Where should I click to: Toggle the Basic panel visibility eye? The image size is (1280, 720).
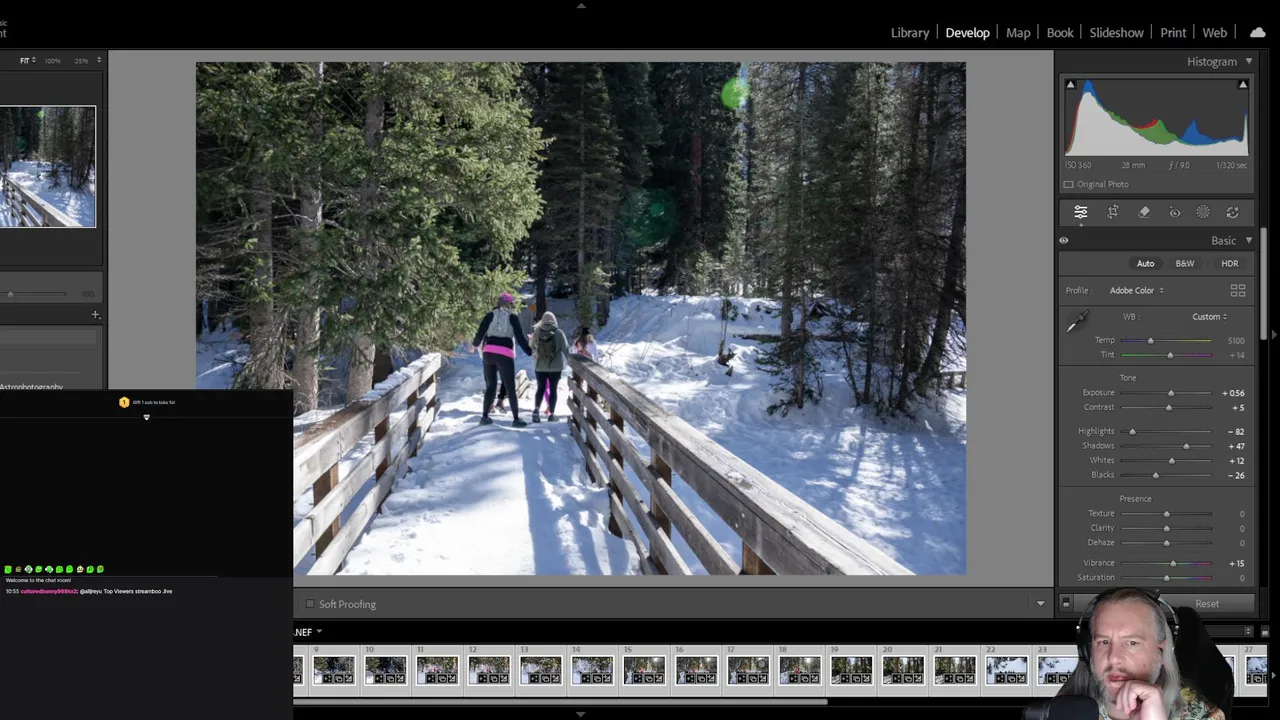pyautogui.click(x=1064, y=240)
